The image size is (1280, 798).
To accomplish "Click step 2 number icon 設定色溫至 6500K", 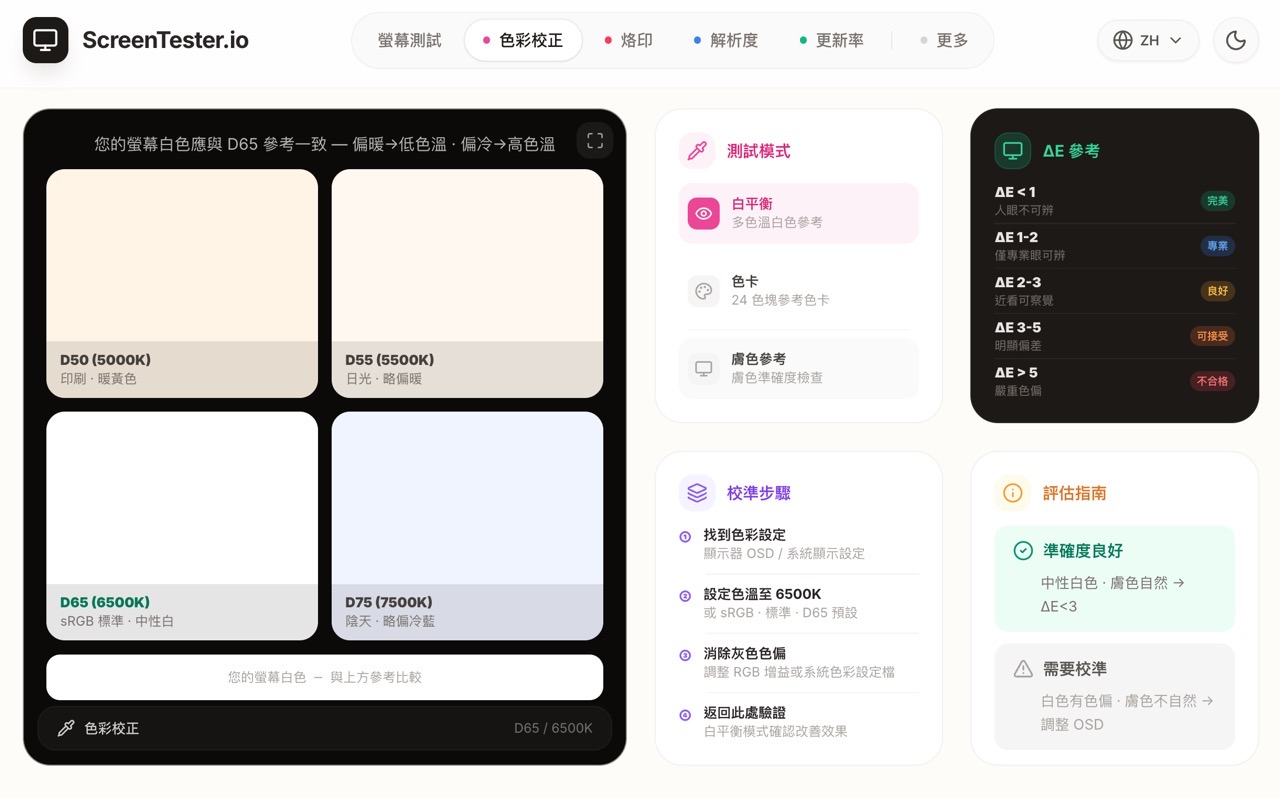I will 685,596.
